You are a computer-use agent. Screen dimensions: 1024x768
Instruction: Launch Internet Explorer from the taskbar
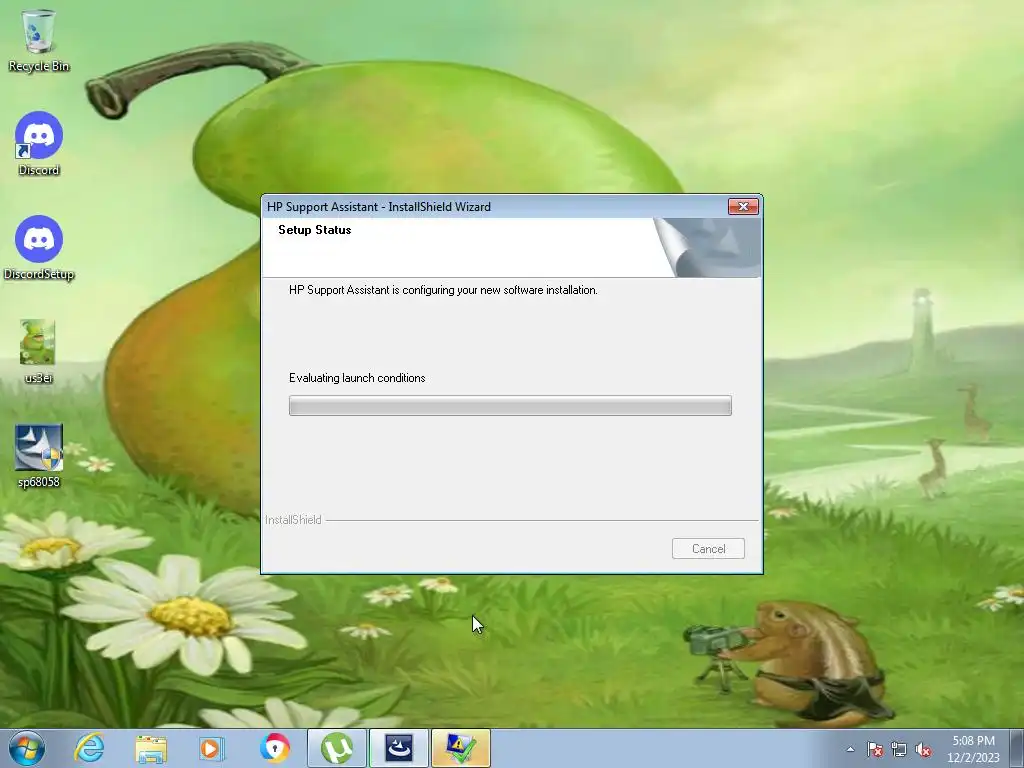(89, 748)
